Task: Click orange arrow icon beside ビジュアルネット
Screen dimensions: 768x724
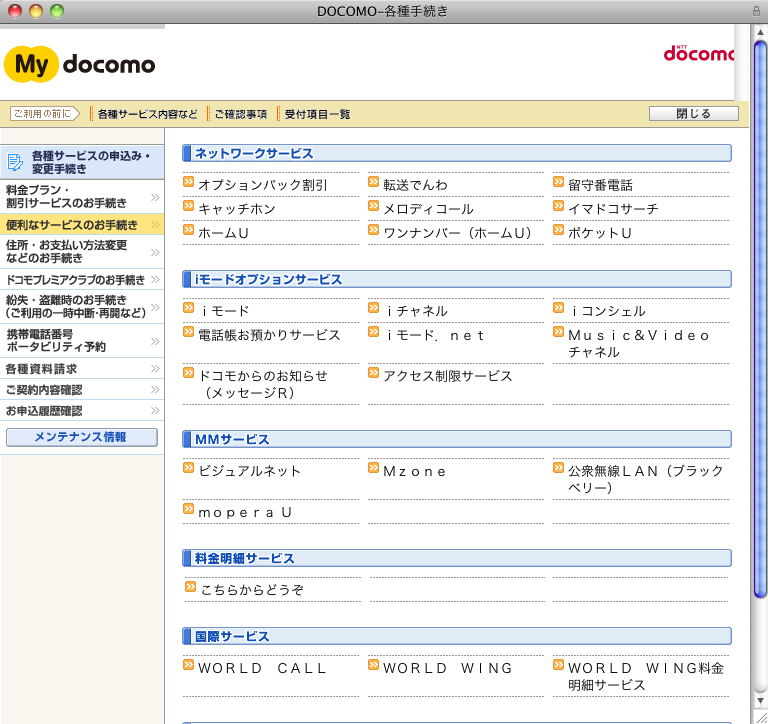Action: point(189,468)
